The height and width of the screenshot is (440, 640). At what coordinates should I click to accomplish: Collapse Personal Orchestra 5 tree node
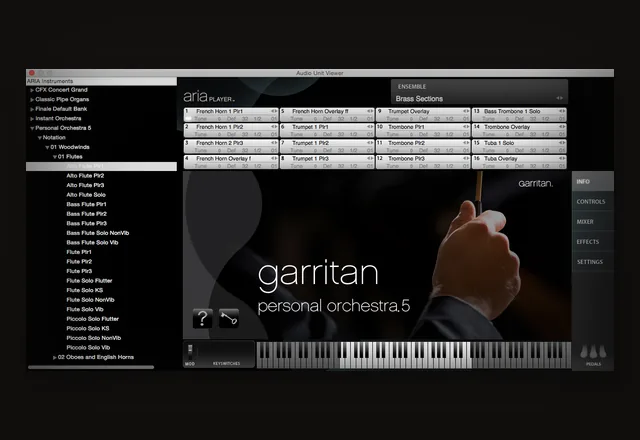32,128
